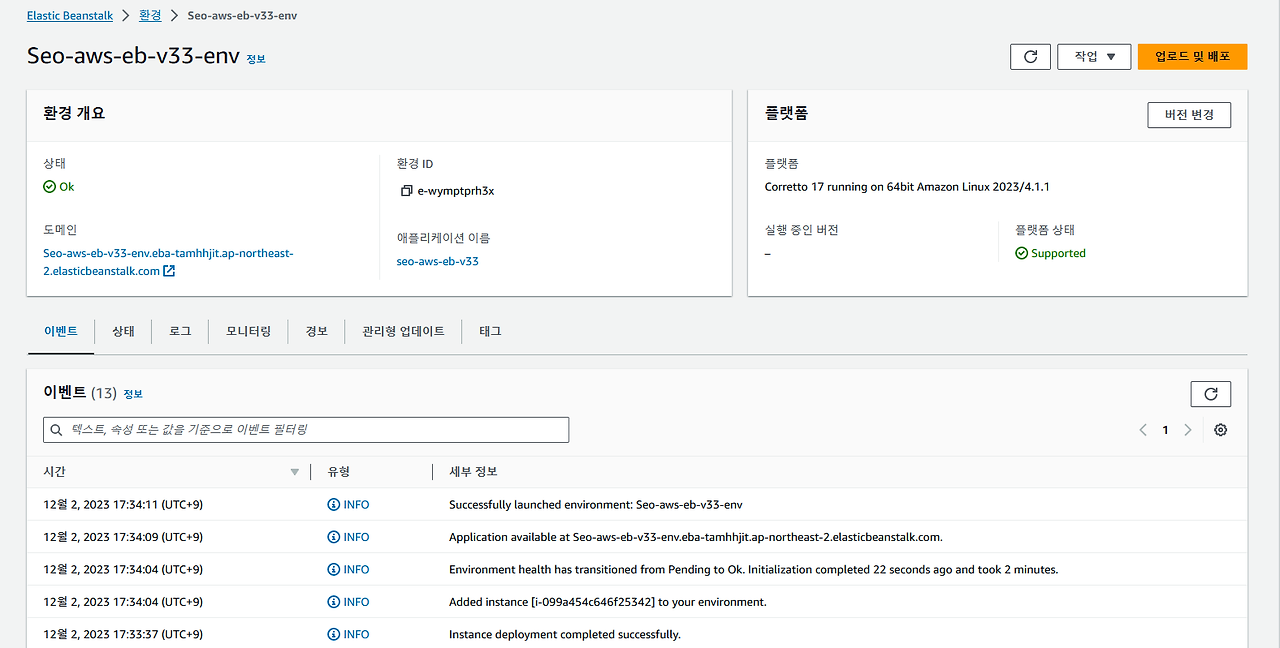
Task: Open Elastic Beanstalk breadcrumb link
Action: click(x=70, y=16)
